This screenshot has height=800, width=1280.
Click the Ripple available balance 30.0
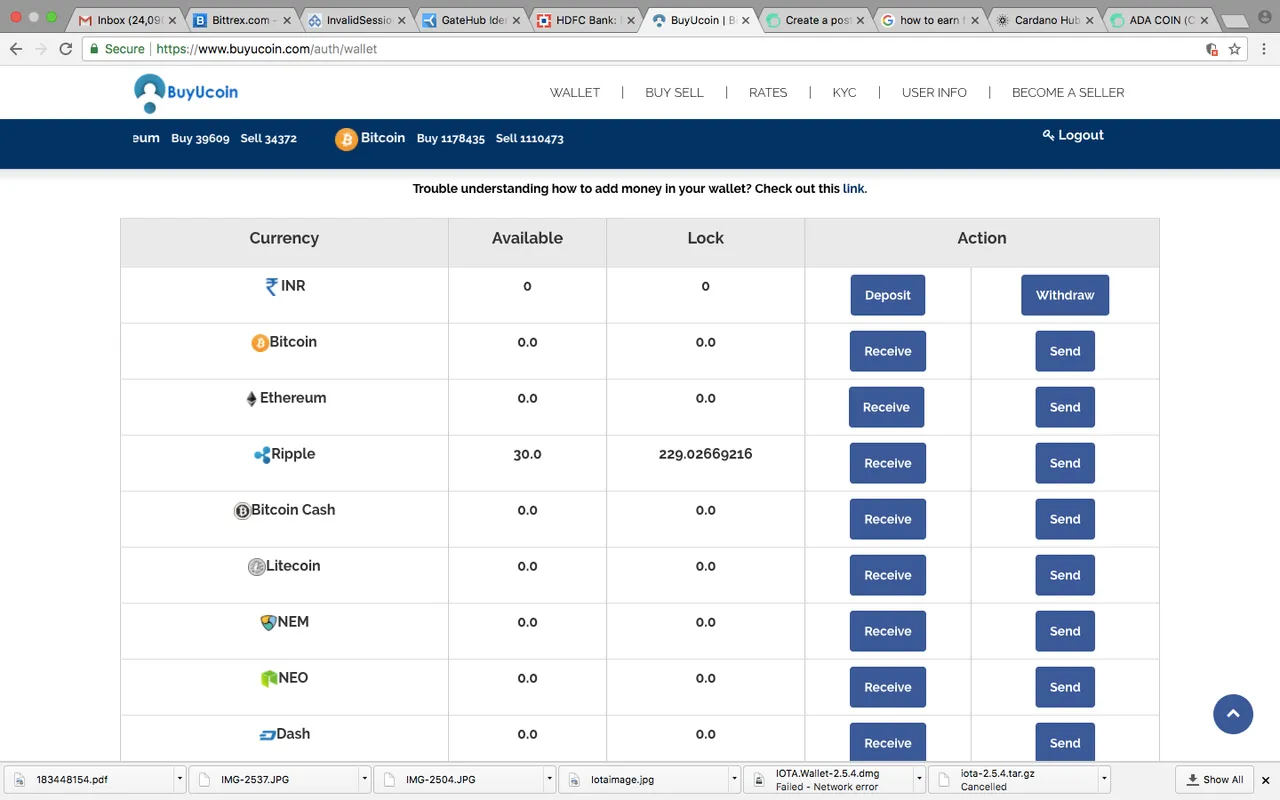527,454
